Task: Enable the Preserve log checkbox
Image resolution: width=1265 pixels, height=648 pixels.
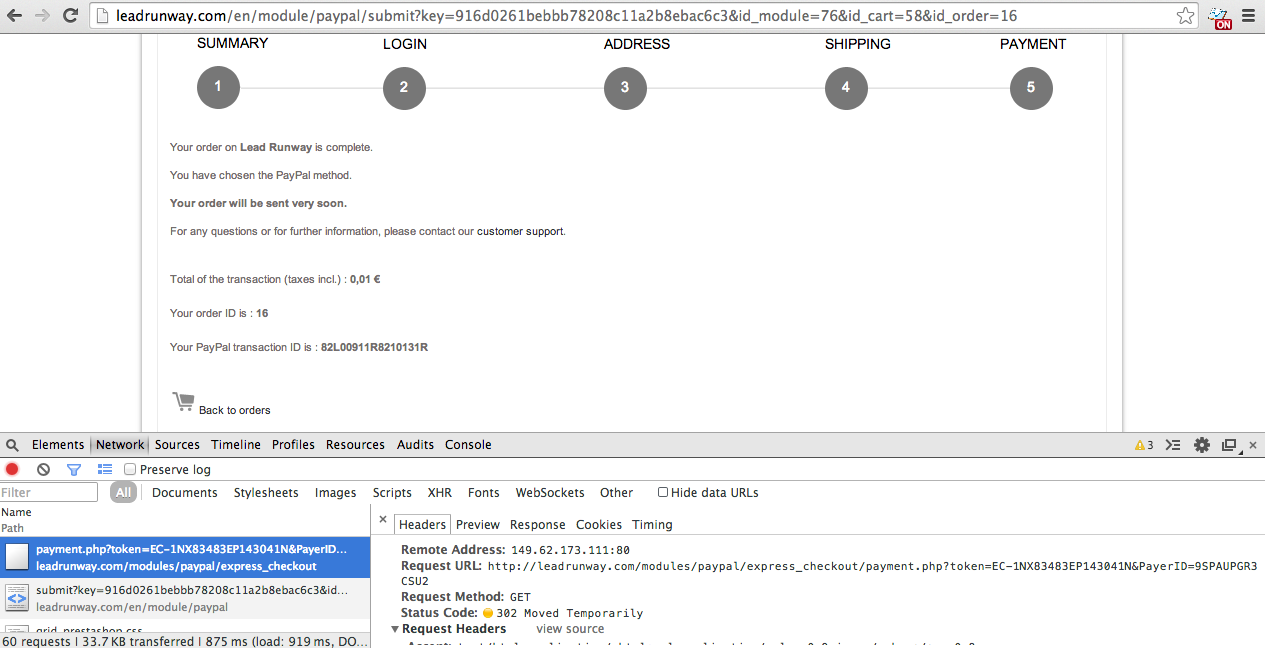Action: [130, 469]
